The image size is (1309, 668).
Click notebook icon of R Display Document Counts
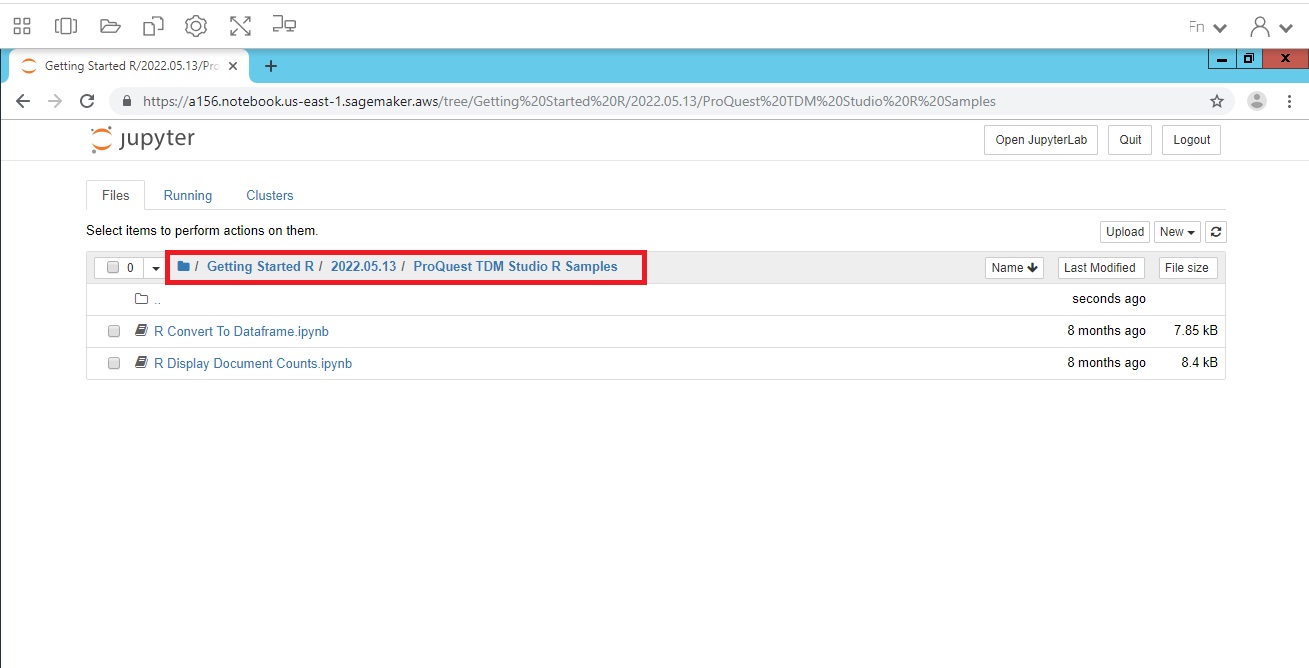[x=142, y=363]
